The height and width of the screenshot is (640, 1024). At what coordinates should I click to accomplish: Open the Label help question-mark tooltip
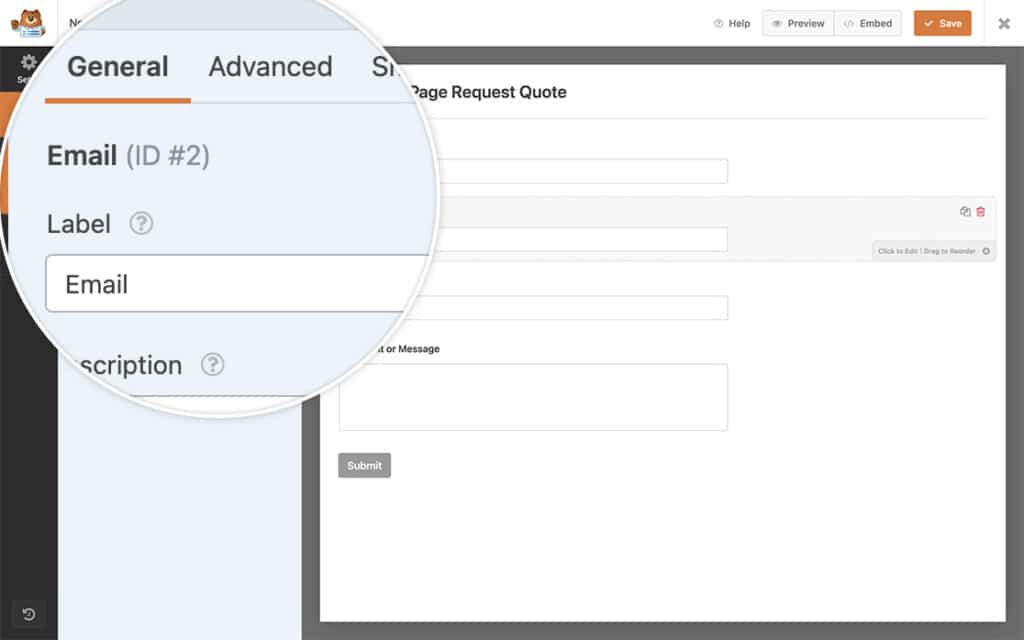[x=141, y=224]
